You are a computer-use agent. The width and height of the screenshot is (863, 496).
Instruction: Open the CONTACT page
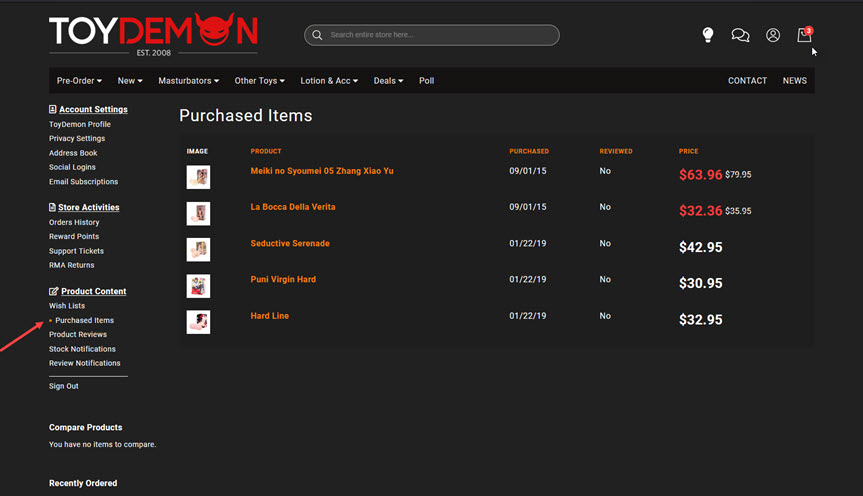point(747,80)
